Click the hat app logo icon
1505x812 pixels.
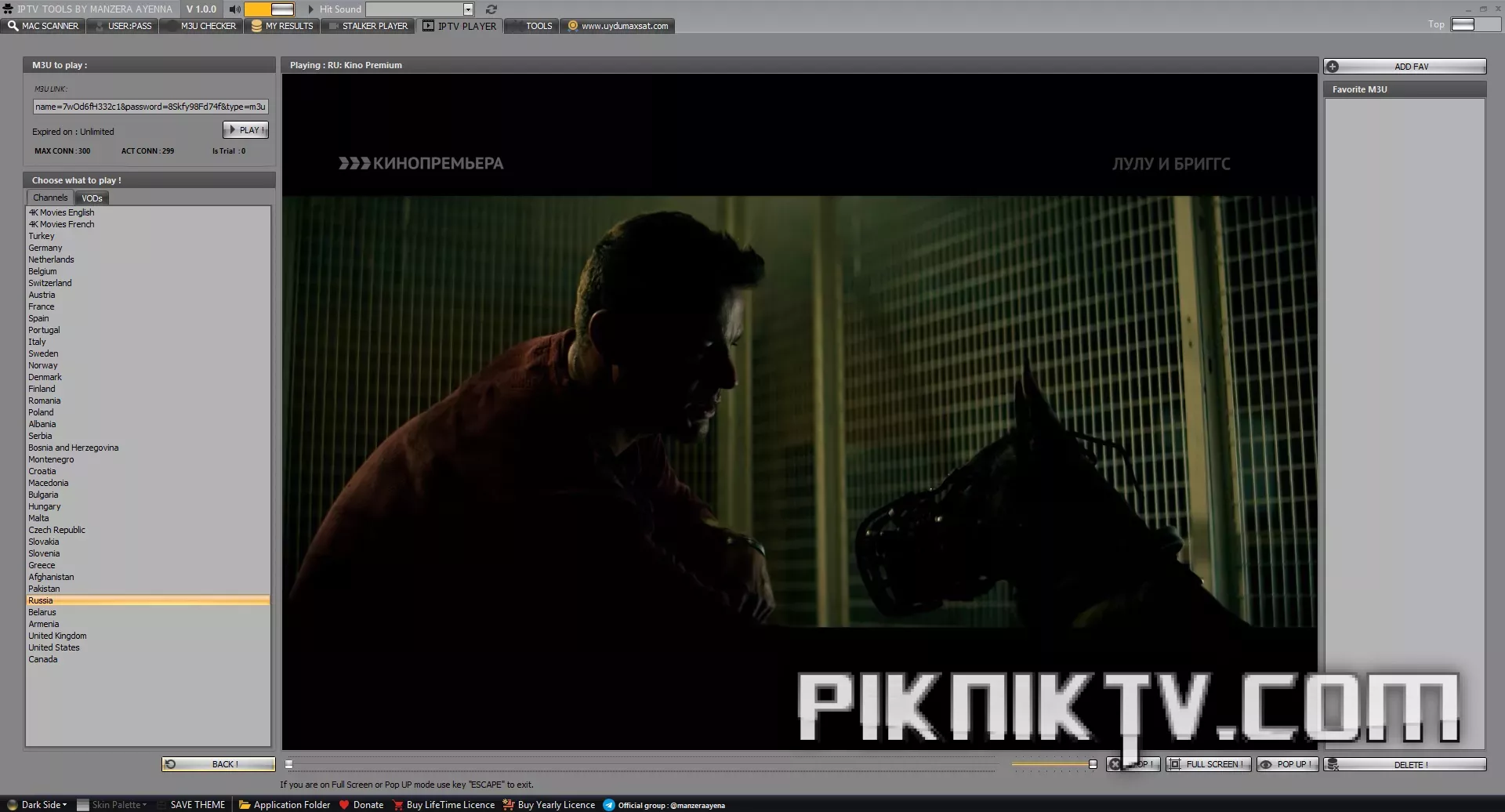pyautogui.click(x=8, y=9)
